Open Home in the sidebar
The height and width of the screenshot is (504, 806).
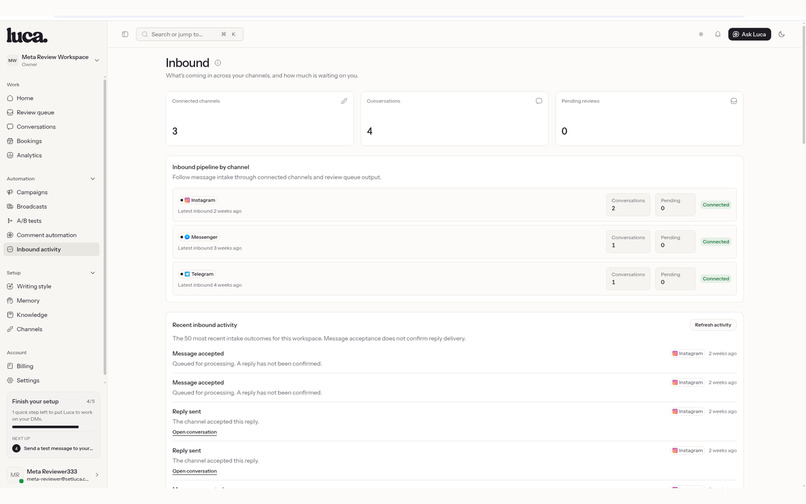(x=51, y=98)
